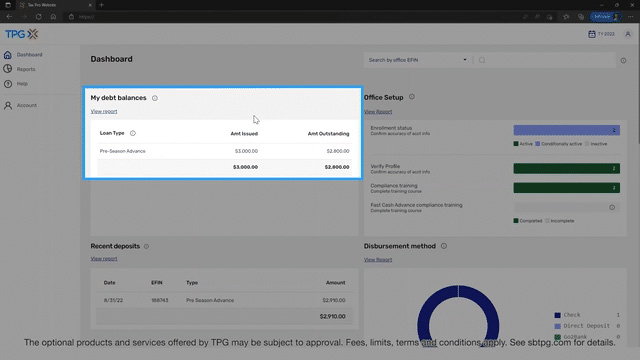The width and height of the screenshot is (640, 360).
Task: Open View report link under My debt balances
Action: click(x=104, y=111)
